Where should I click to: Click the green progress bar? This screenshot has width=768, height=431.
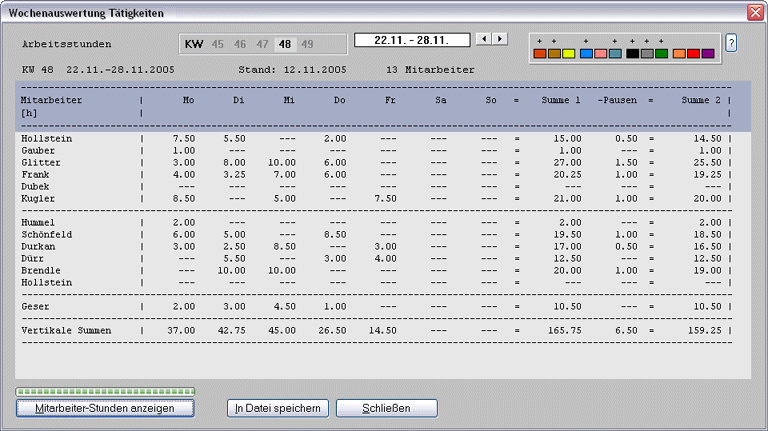tap(105, 391)
